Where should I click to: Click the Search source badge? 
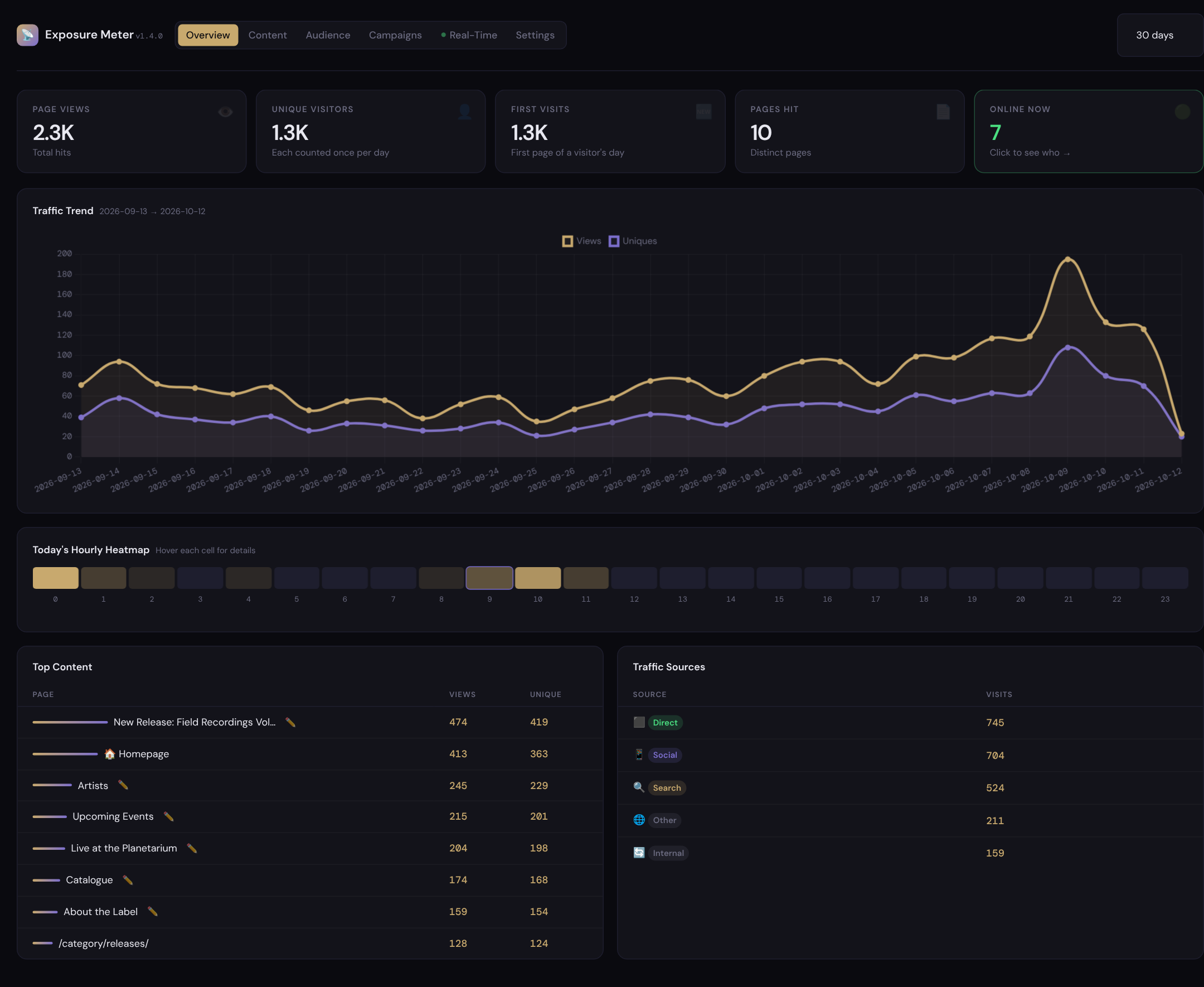point(667,788)
